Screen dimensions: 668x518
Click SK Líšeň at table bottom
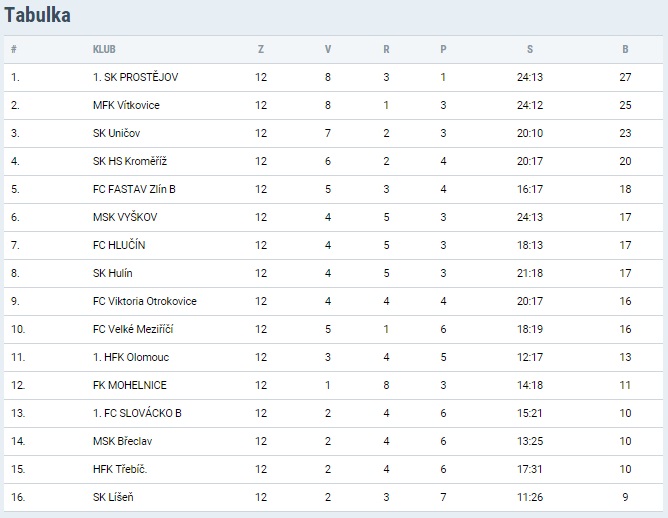(113, 497)
